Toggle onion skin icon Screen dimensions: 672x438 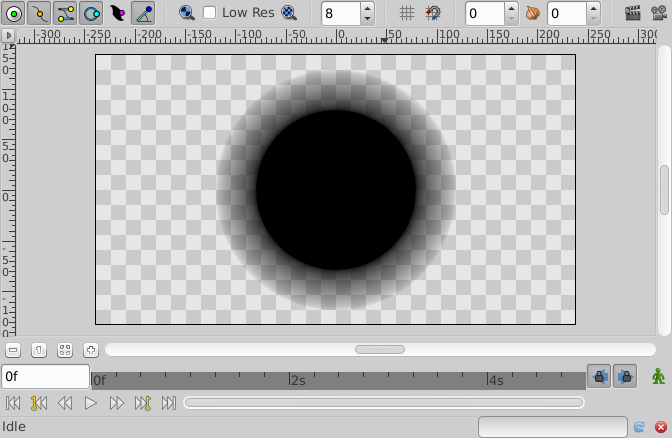tap(533, 13)
